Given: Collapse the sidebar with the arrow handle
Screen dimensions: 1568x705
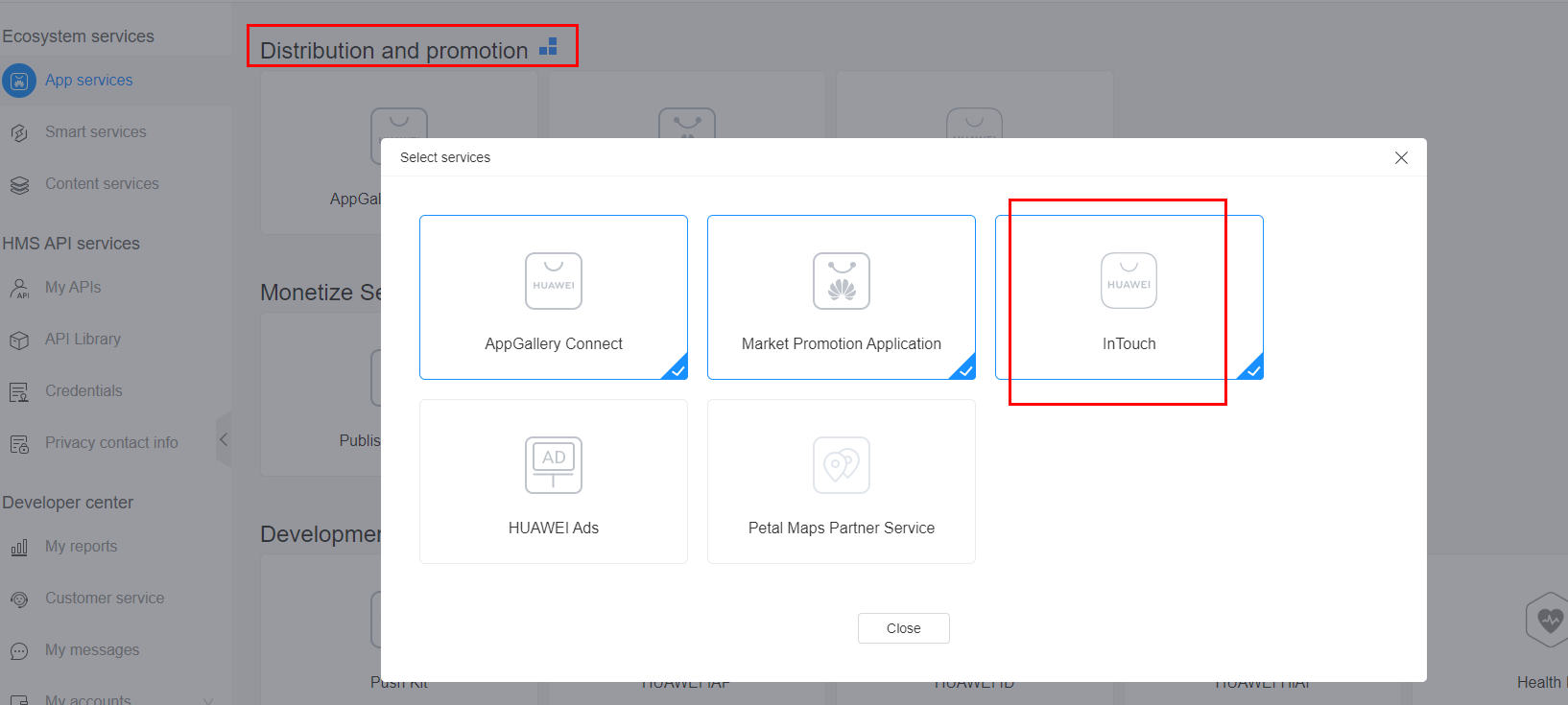Looking at the screenshot, I should click(224, 439).
